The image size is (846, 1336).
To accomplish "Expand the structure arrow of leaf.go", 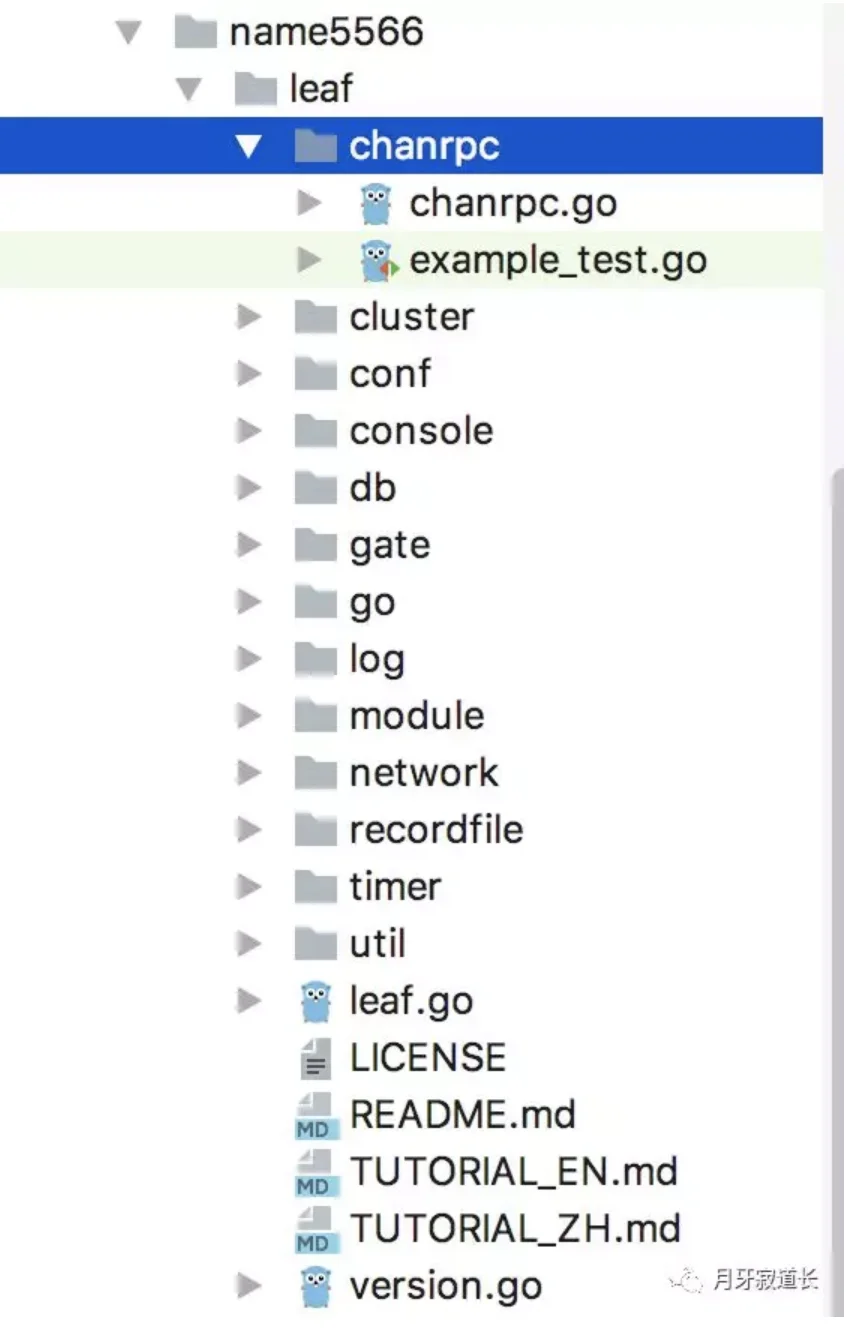I will click(x=248, y=1002).
